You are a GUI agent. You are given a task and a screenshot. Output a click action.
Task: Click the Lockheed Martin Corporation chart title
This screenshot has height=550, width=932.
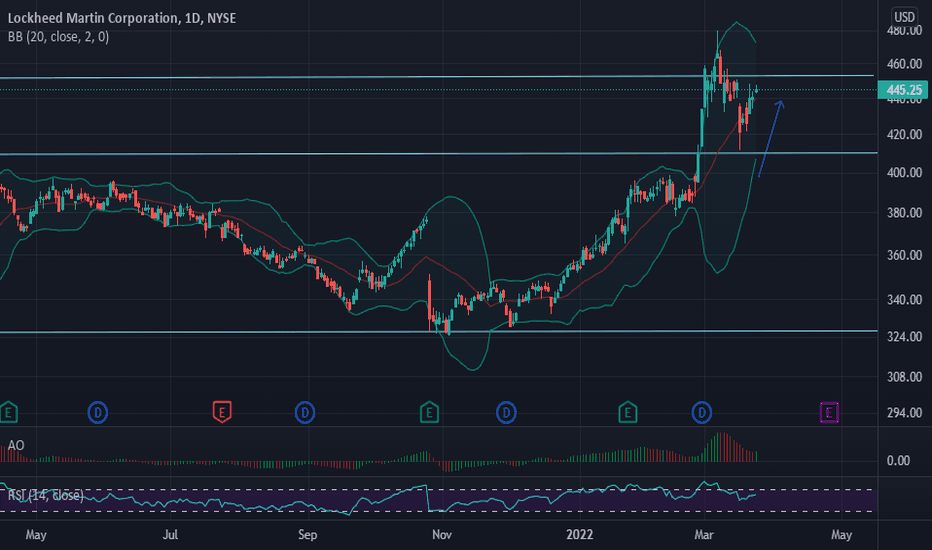122,18
